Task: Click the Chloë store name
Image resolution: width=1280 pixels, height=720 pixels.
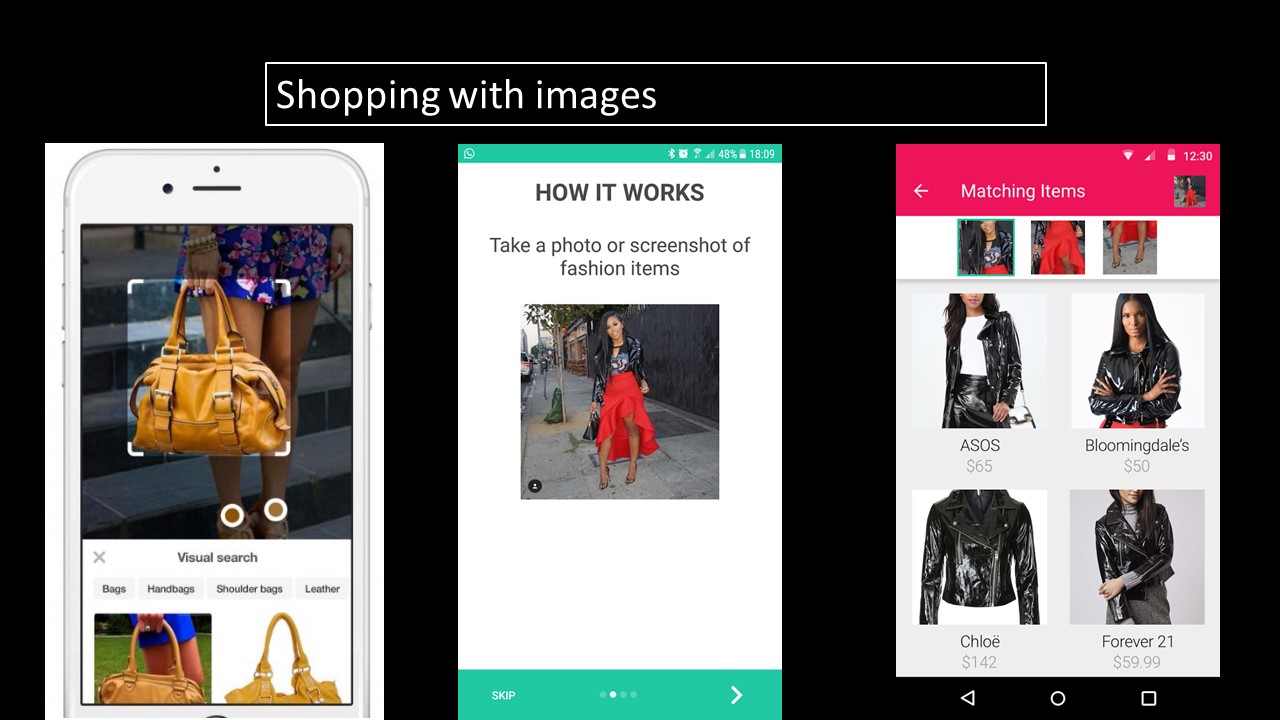Action: (x=979, y=641)
